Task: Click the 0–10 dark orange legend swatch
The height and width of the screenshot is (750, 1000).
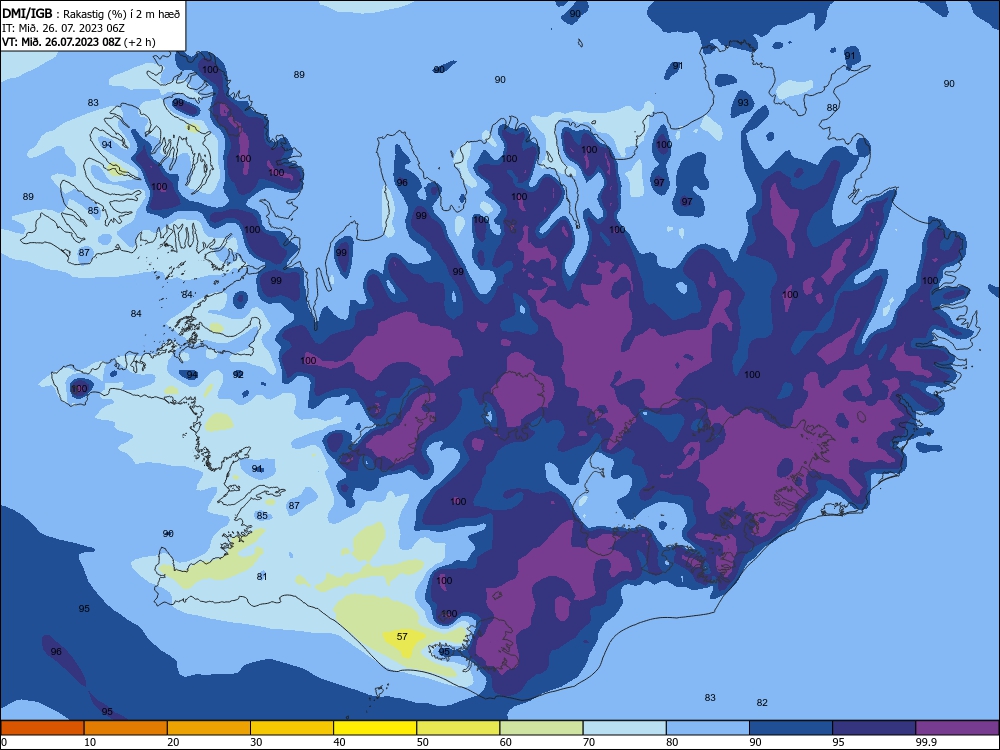Action: pyautogui.click(x=42, y=728)
